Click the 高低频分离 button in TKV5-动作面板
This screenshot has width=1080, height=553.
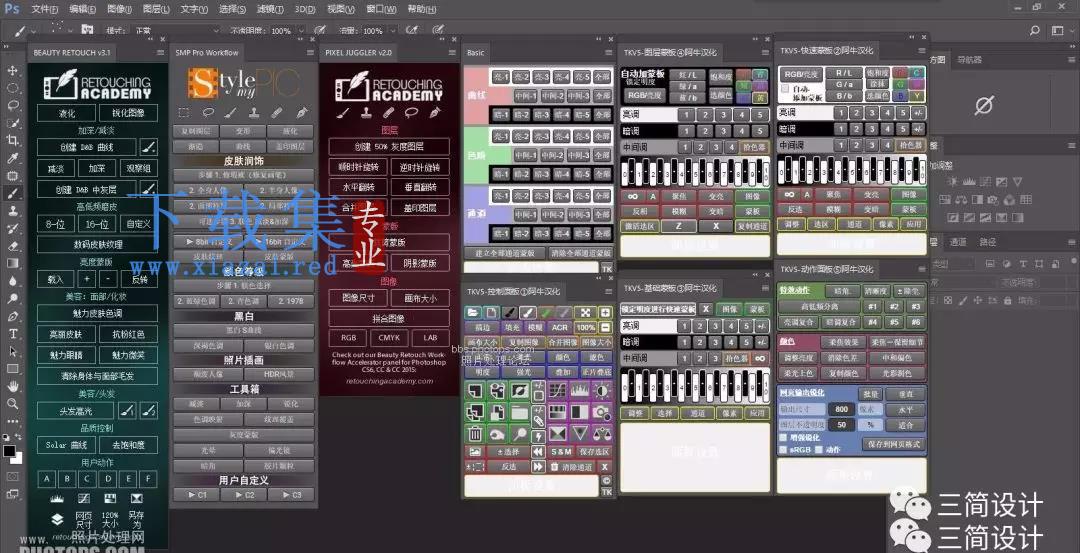[x=819, y=306]
